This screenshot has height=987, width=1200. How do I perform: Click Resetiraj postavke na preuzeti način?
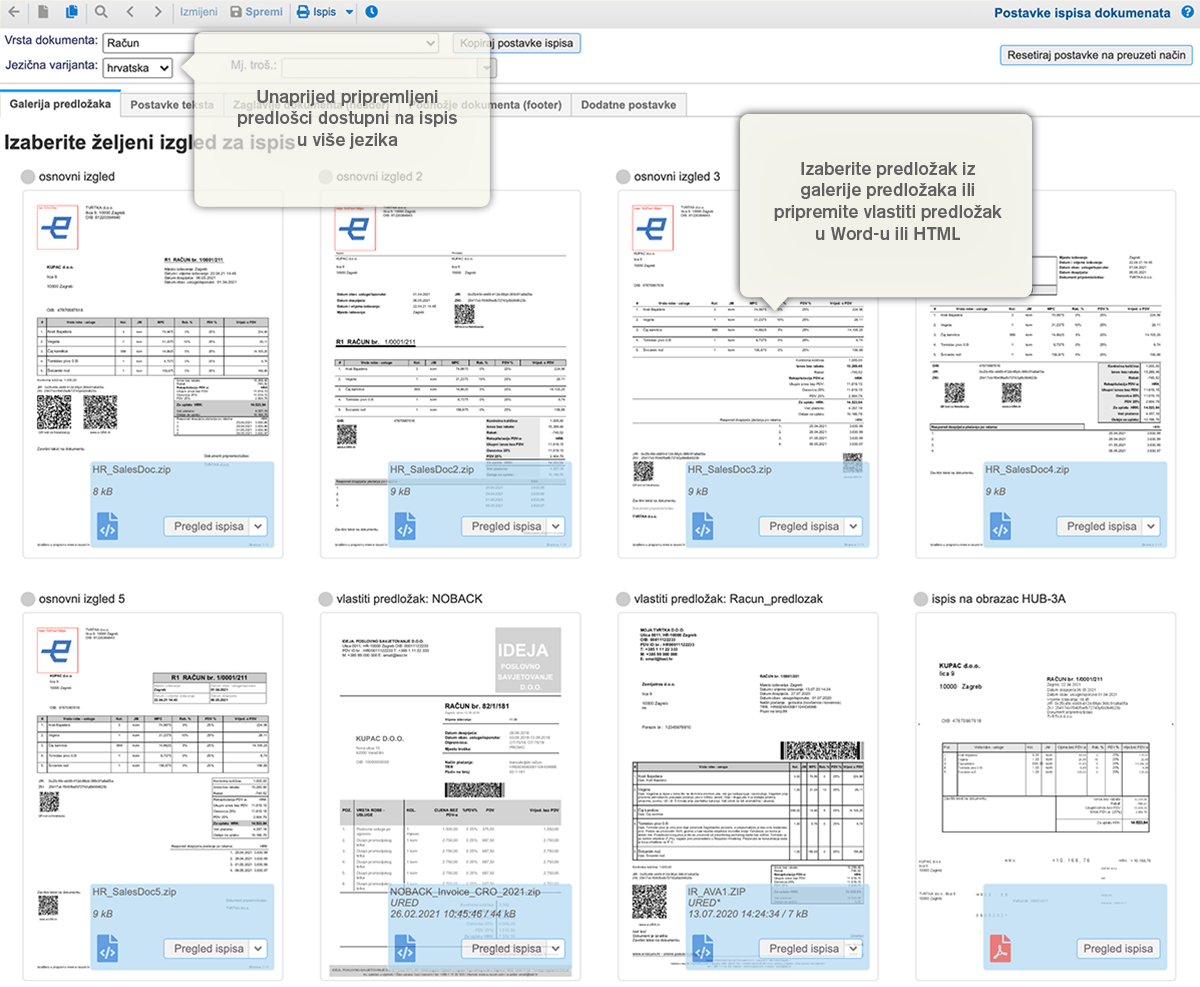click(1096, 55)
